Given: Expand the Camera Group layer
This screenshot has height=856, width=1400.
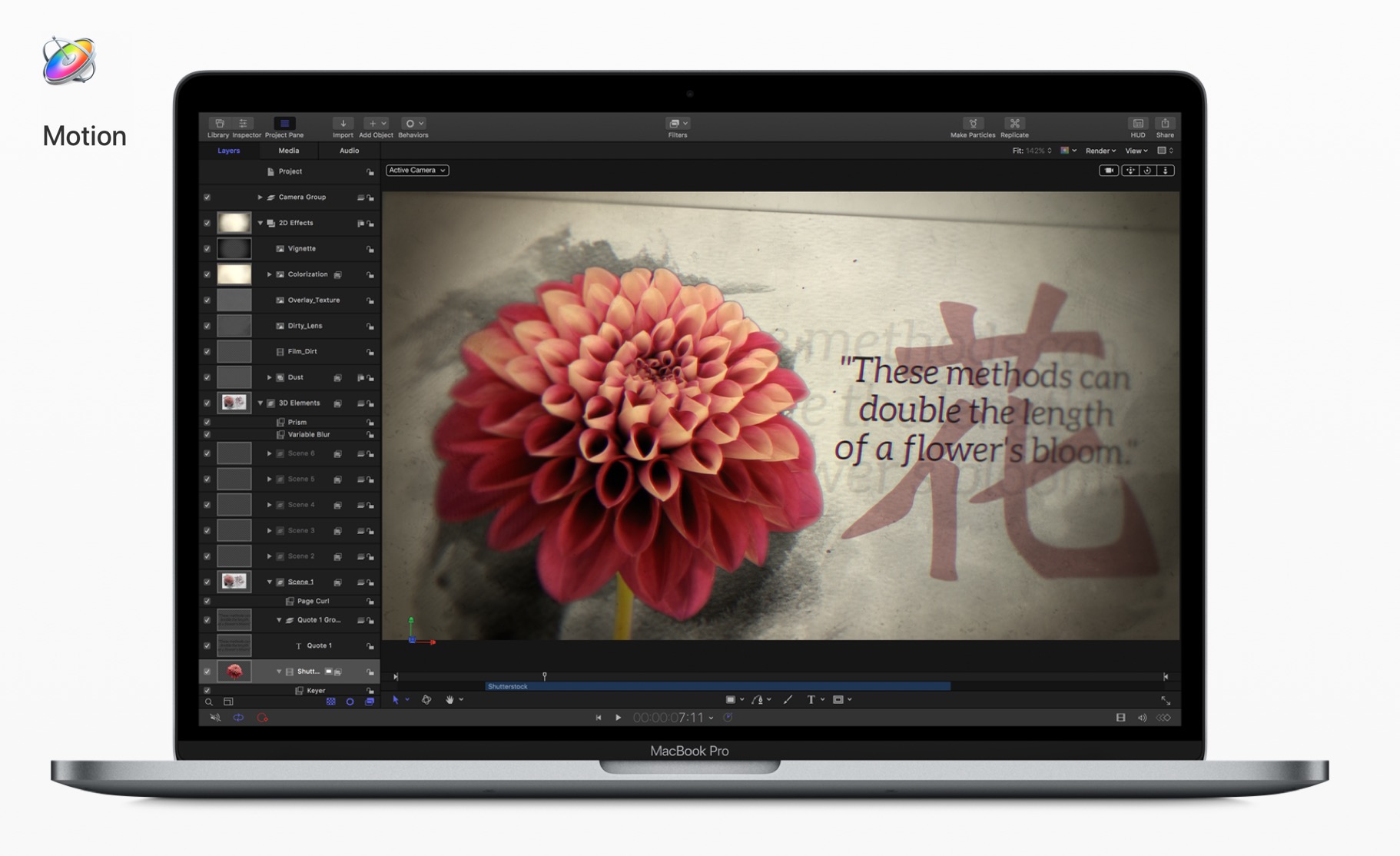Looking at the screenshot, I should click(260, 197).
